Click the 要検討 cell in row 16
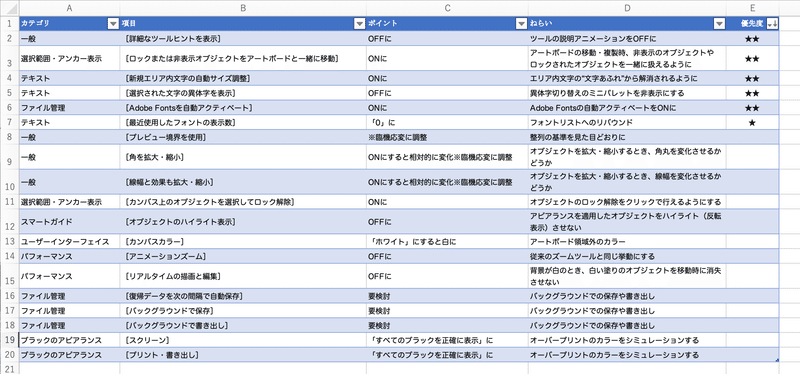The width and height of the screenshot is (800, 374). [x=447, y=296]
